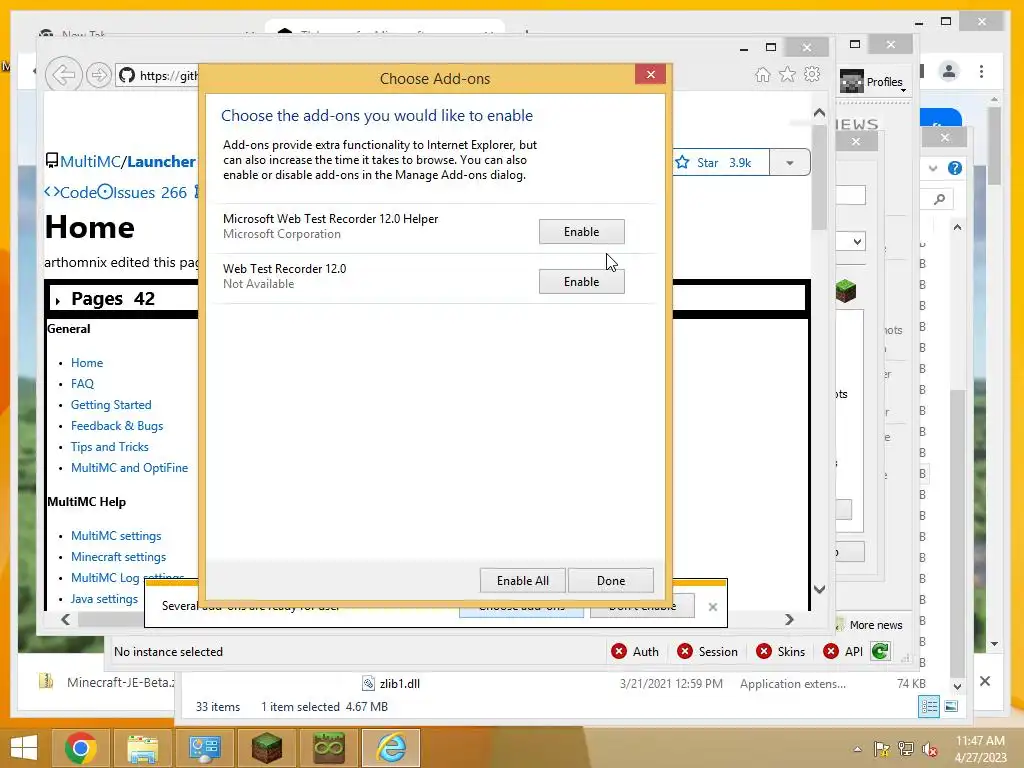The image size is (1024, 768).
Task: Open the MultiMC owner link
Action: (90, 161)
